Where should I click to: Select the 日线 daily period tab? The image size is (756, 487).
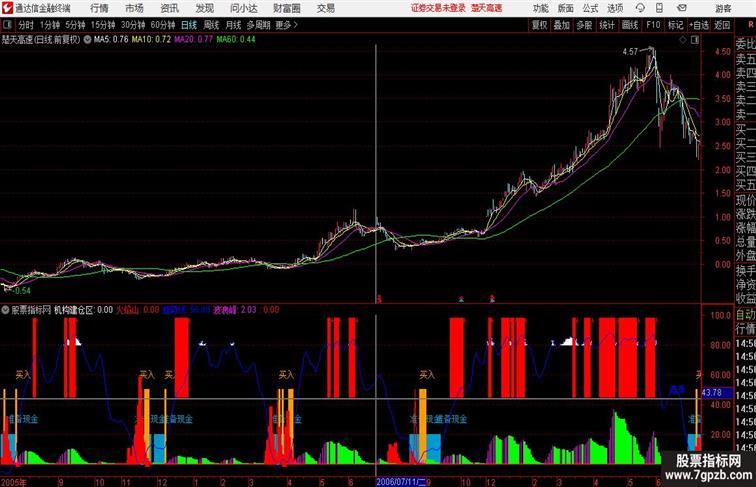pos(189,25)
